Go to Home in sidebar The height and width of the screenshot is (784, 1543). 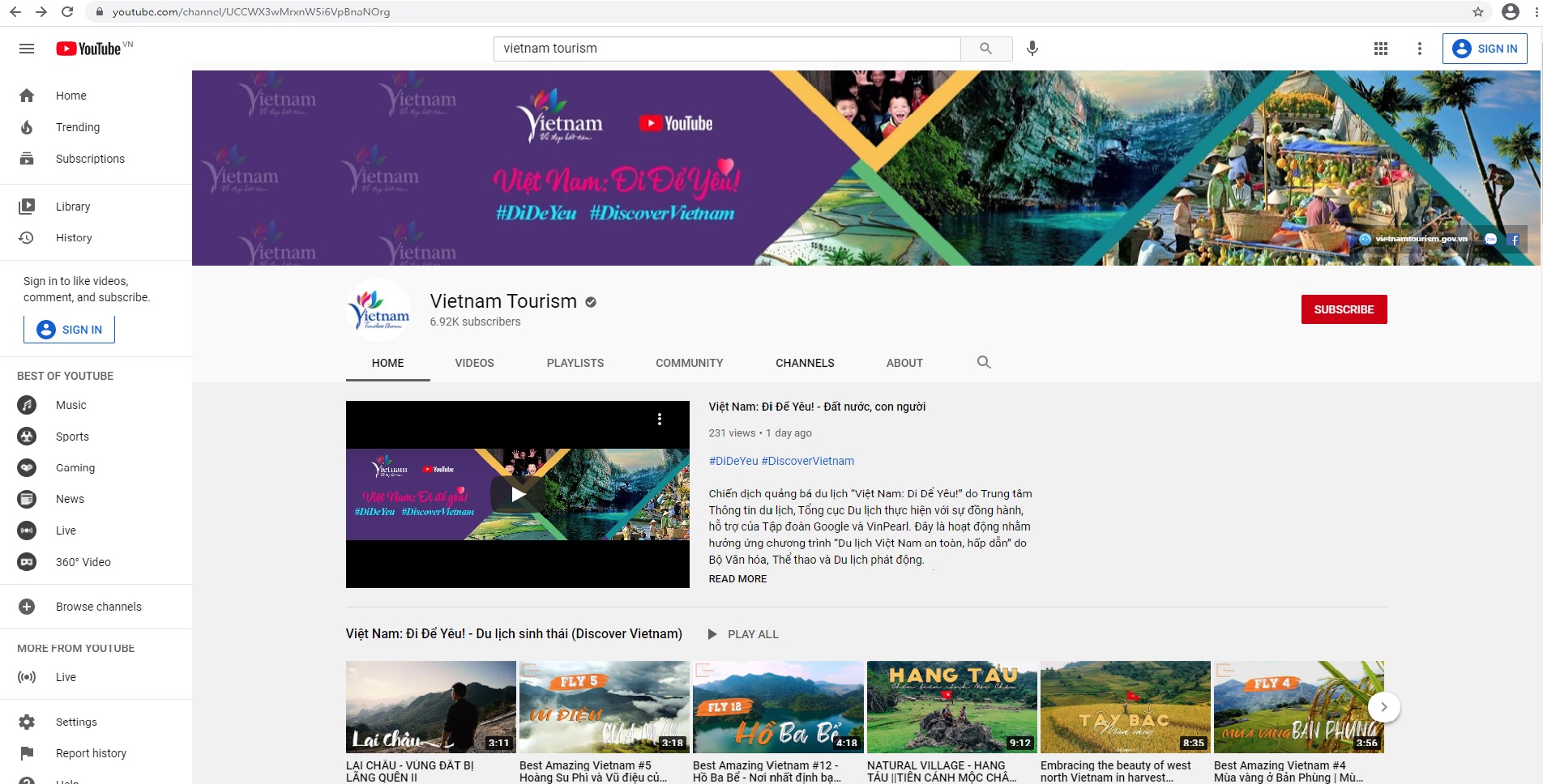[x=96, y=96]
